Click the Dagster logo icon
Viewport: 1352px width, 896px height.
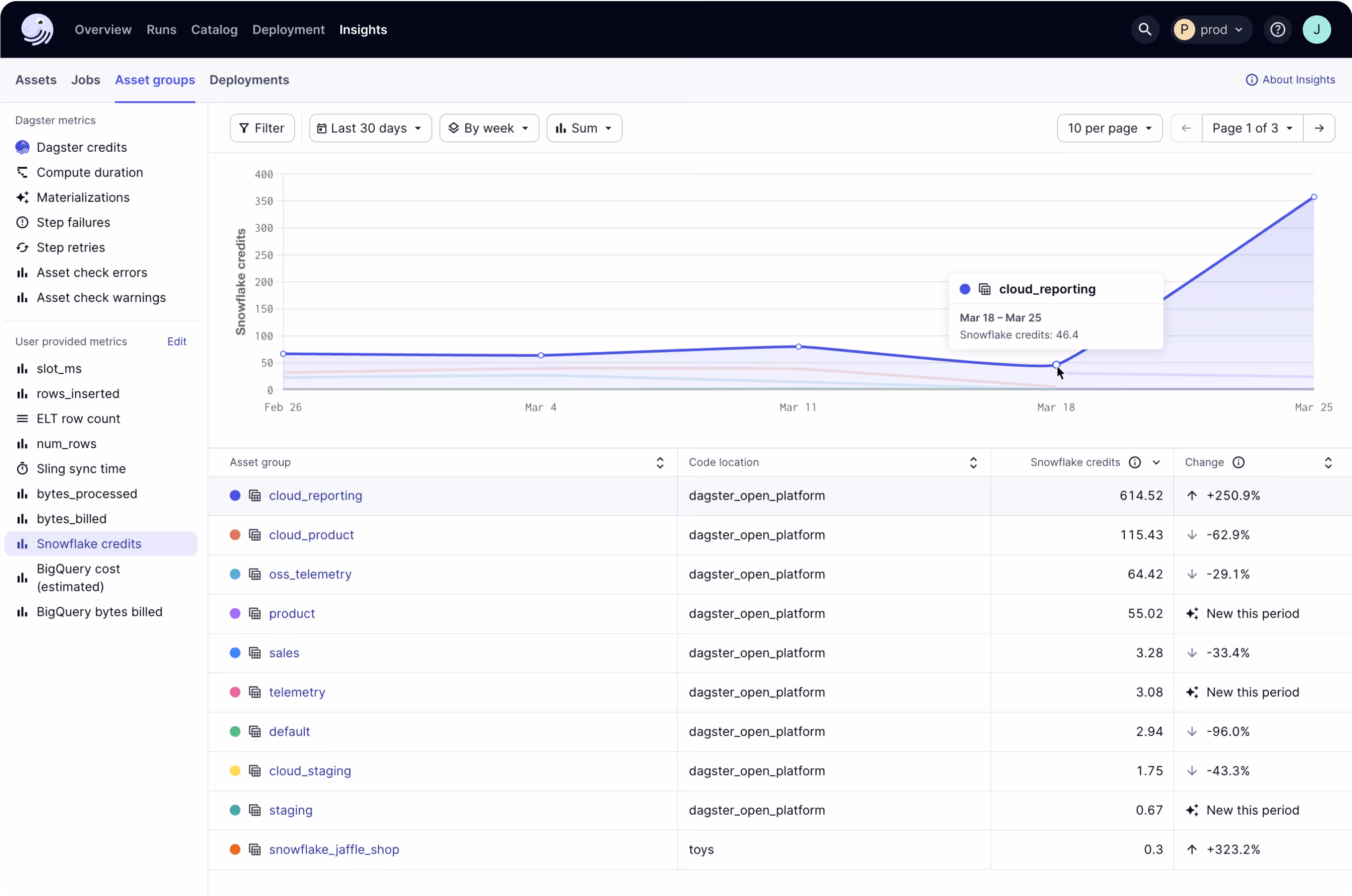37,29
